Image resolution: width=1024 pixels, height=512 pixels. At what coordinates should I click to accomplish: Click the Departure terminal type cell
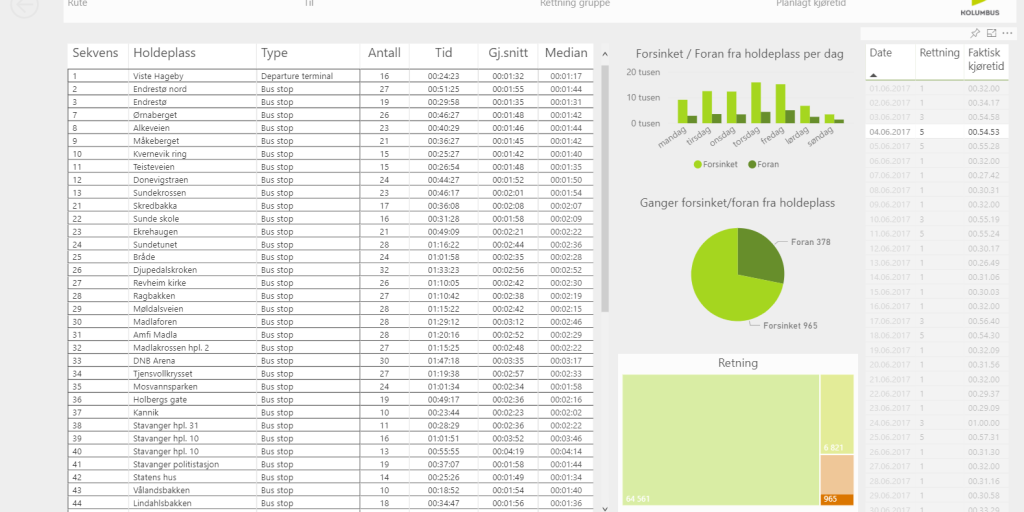(308, 76)
